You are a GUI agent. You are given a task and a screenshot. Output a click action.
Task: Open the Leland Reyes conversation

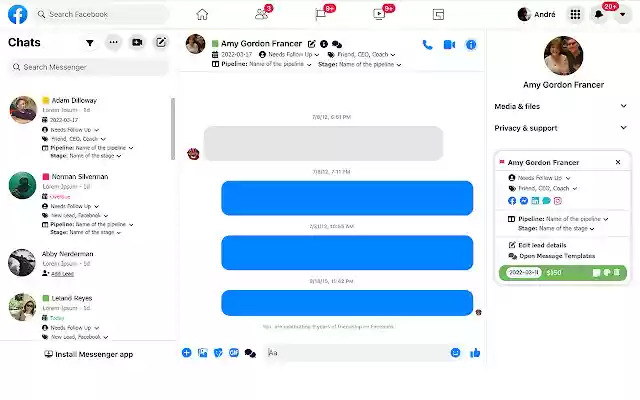click(x=88, y=316)
